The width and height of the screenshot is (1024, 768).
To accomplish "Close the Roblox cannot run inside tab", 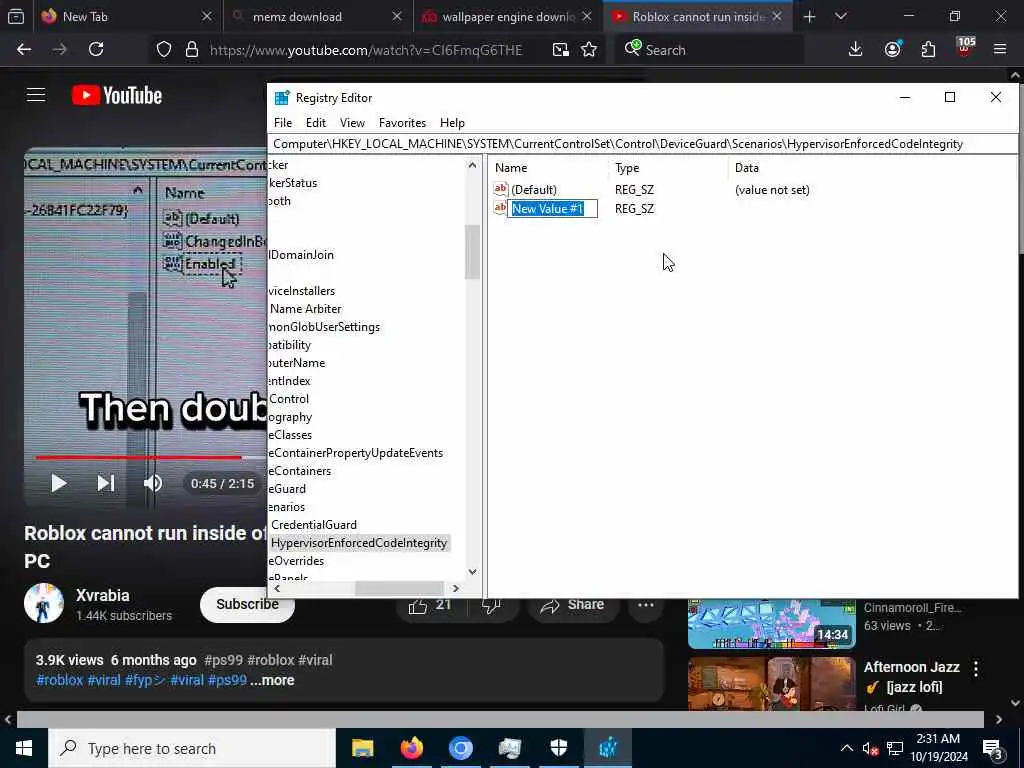I will click(x=776, y=17).
